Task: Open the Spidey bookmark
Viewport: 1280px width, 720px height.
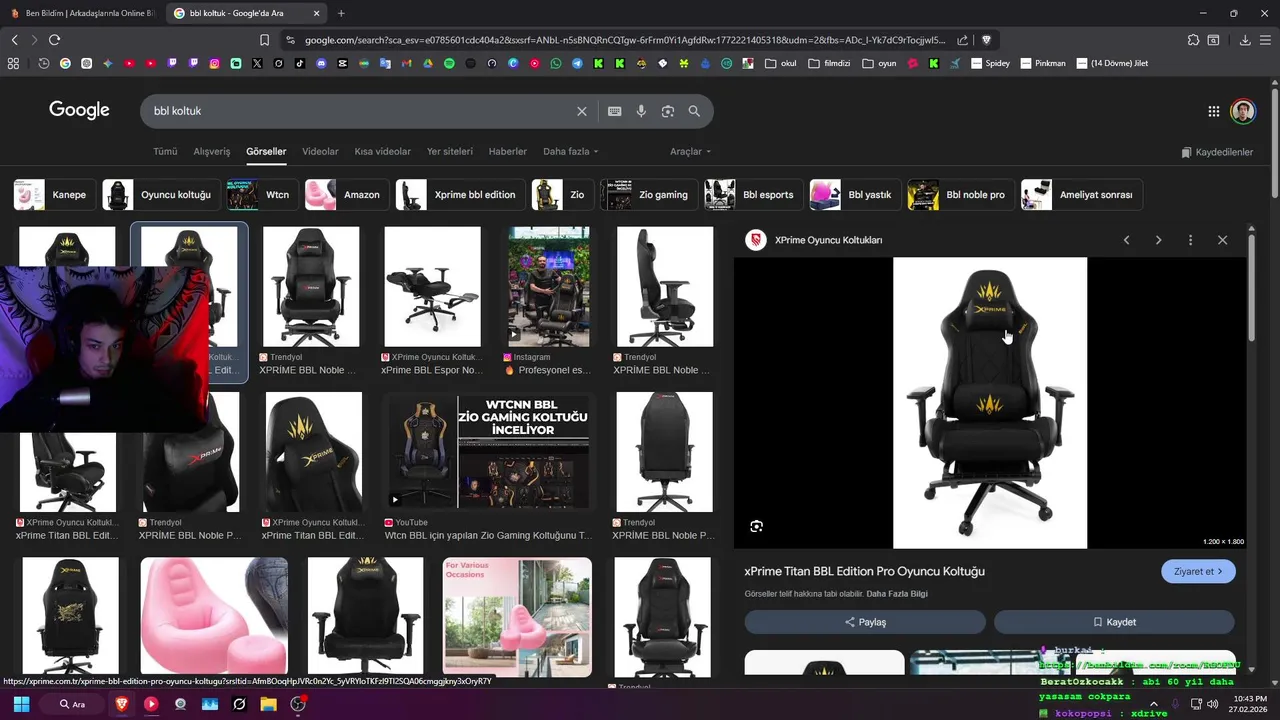Action: point(990,63)
